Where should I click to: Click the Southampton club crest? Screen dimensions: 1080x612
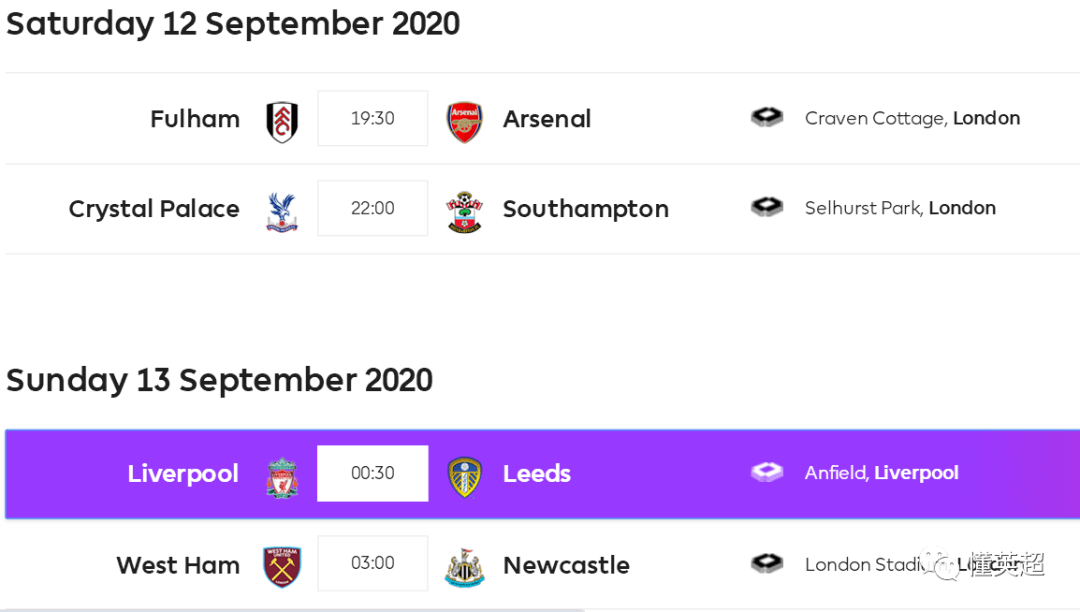pyautogui.click(x=464, y=211)
